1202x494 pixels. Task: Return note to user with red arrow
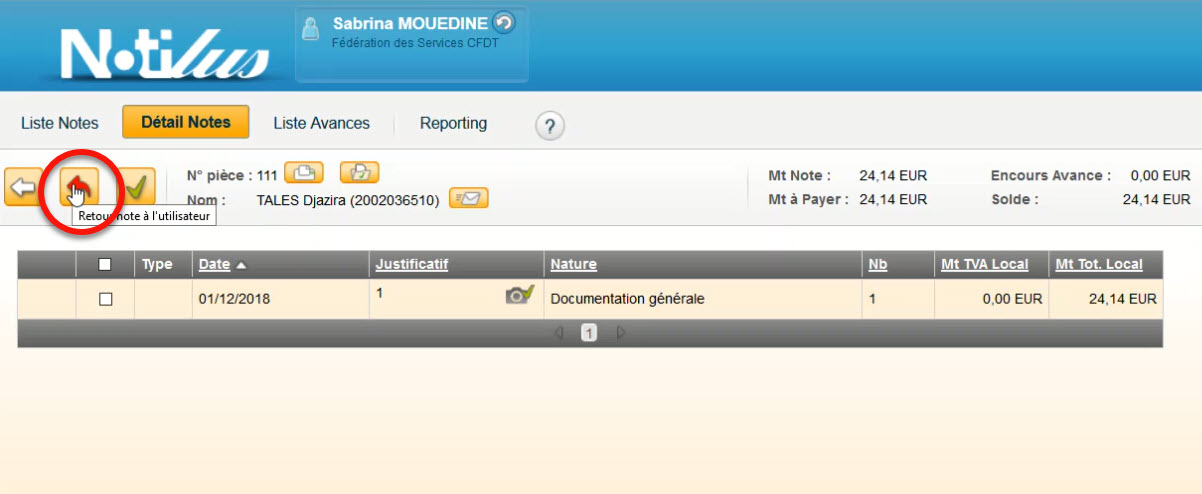pyautogui.click(x=79, y=187)
